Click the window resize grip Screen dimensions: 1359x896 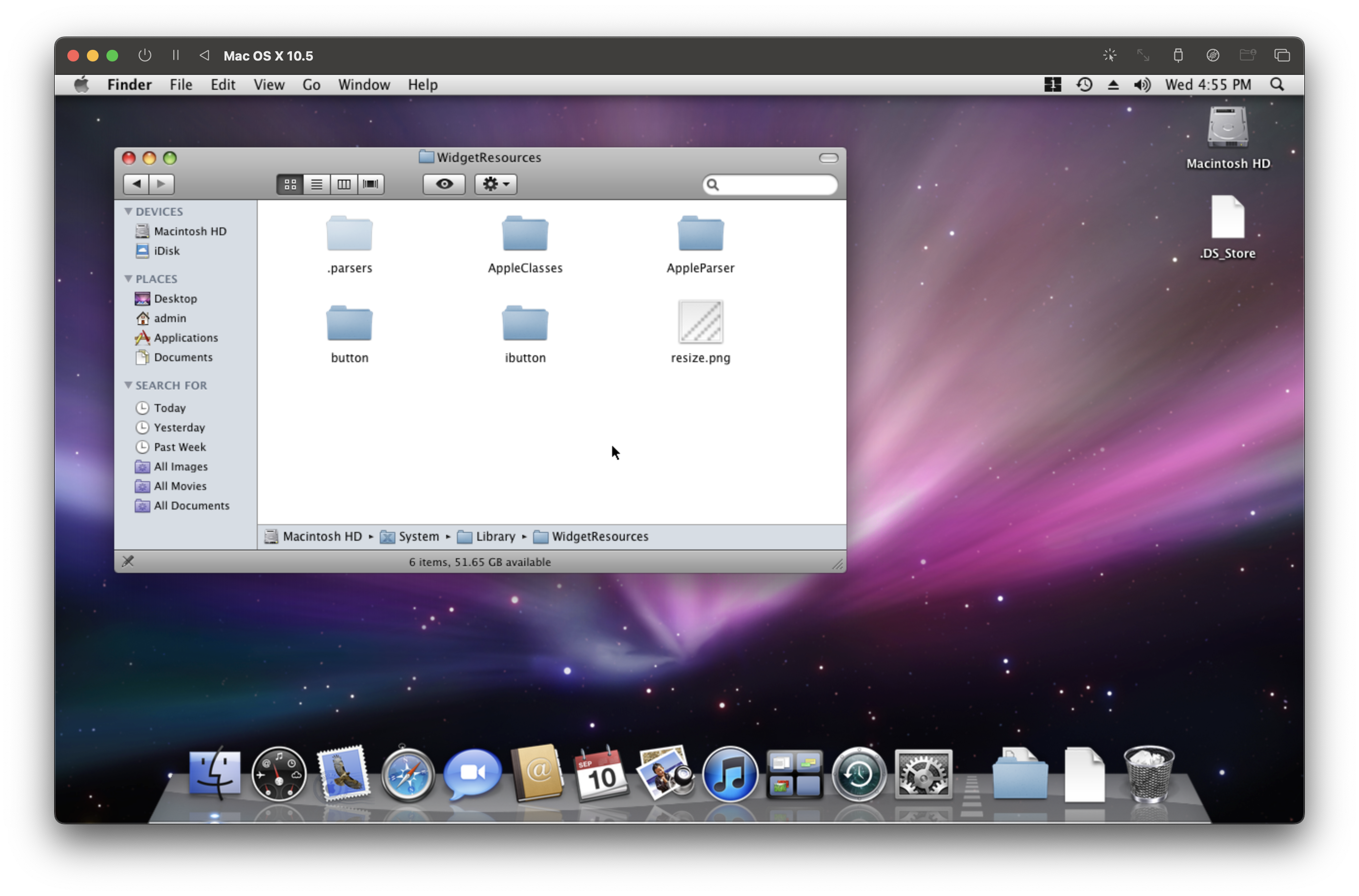click(838, 565)
